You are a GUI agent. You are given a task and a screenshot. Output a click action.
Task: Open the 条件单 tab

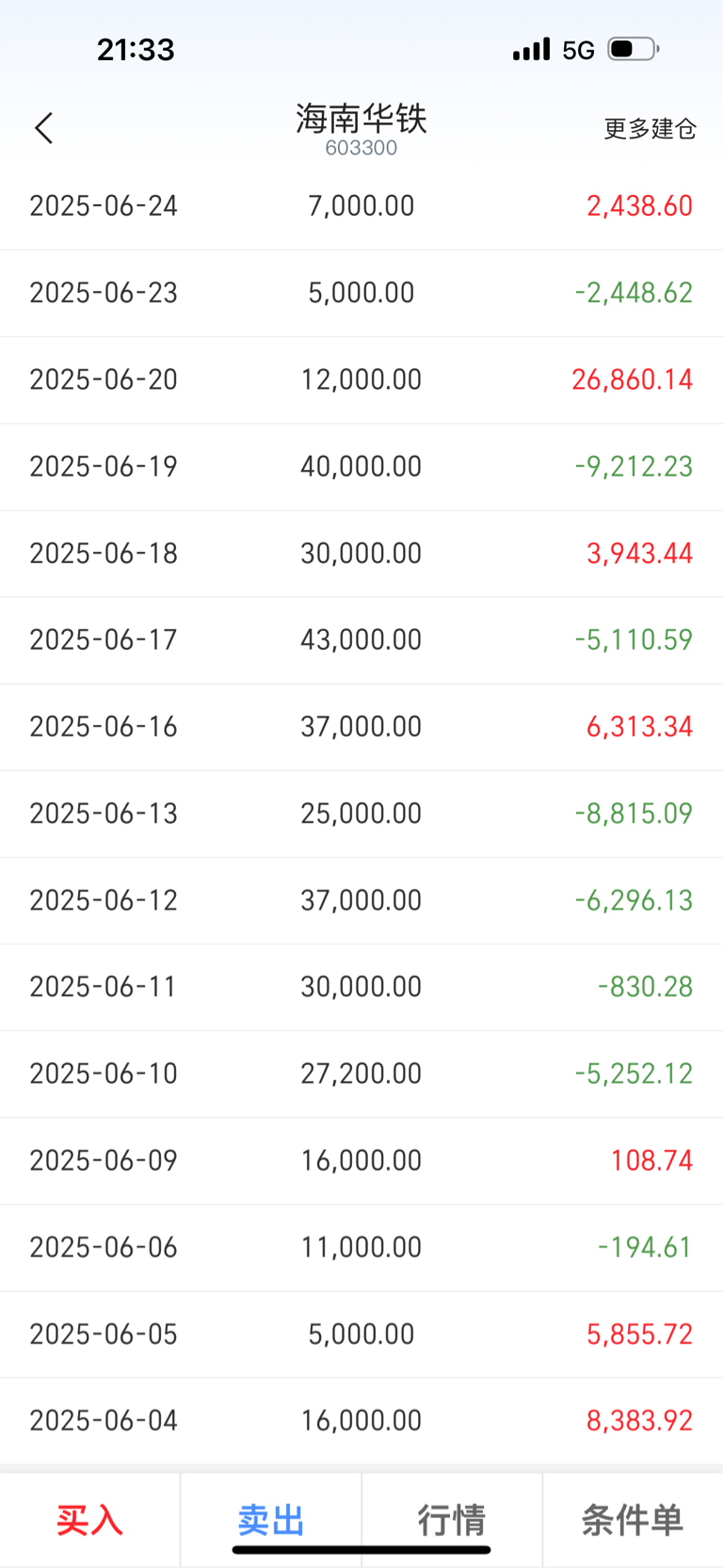tap(633, 1520)
